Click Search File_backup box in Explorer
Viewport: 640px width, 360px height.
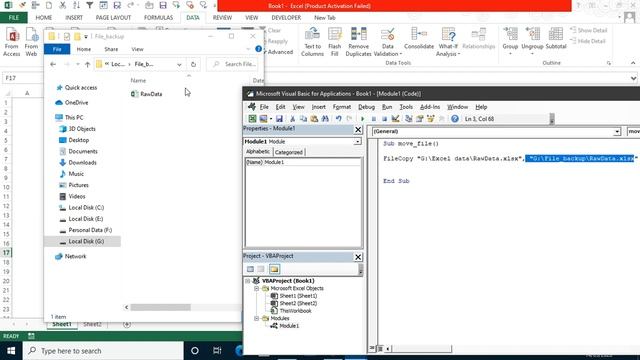point(233,64)
